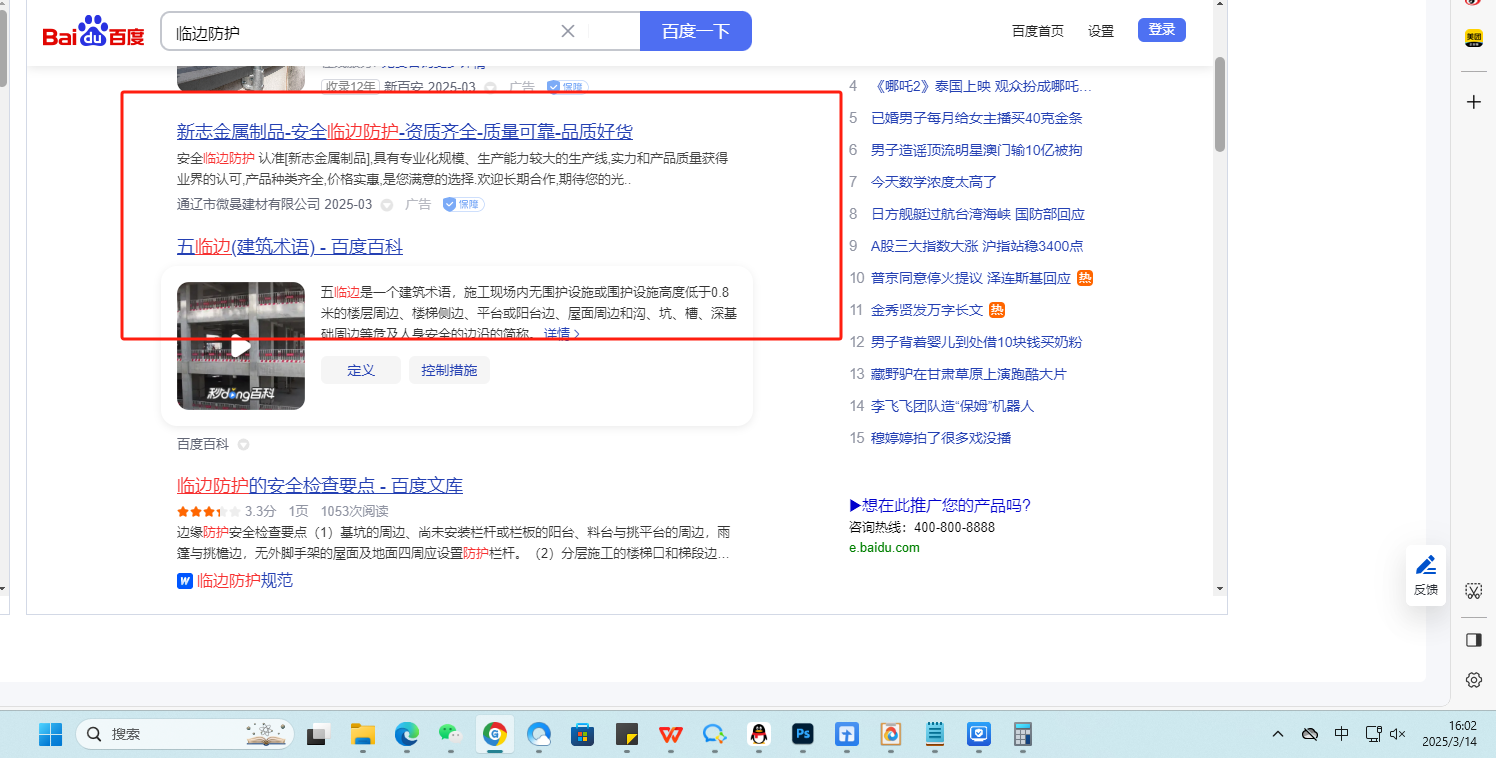The width and height of the screenshot is (1496, 758).
Task: Click the 反馈 feedback button
Action: click(1425, 575)
